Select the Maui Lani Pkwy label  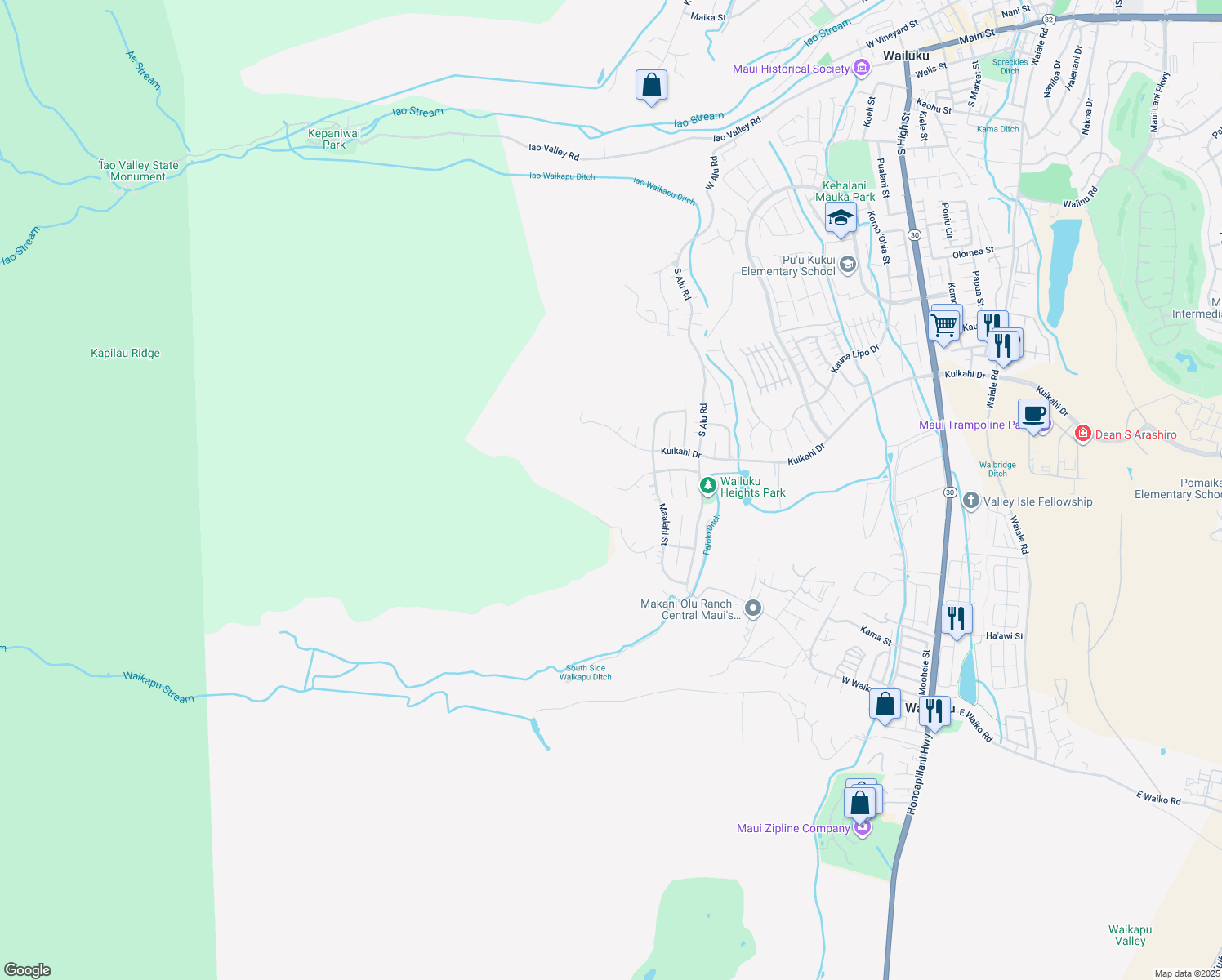tap(1159, 102)
